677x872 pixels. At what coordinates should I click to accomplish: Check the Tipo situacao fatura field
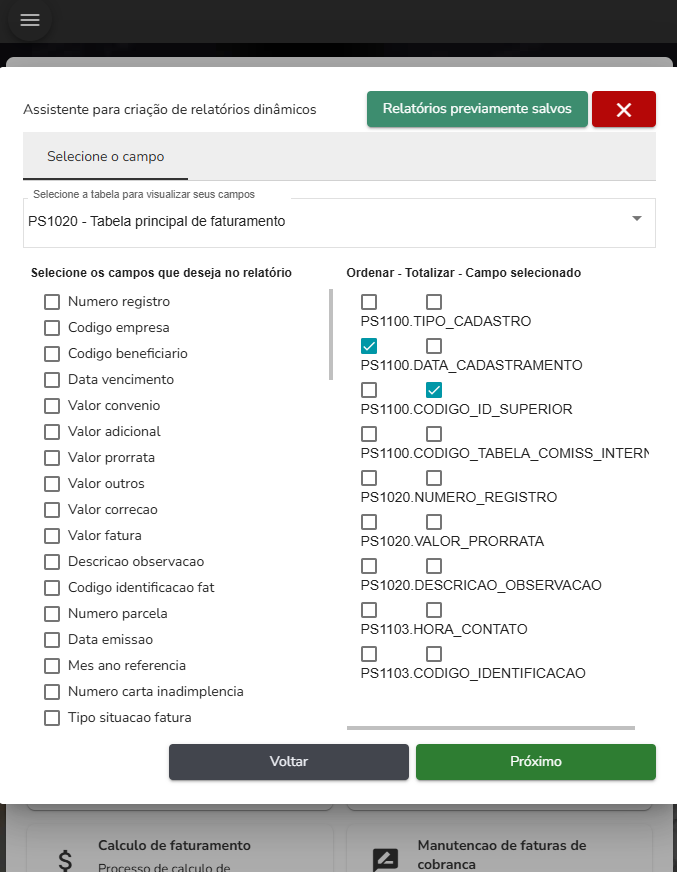pyautogui.click(x=52, y=718)
